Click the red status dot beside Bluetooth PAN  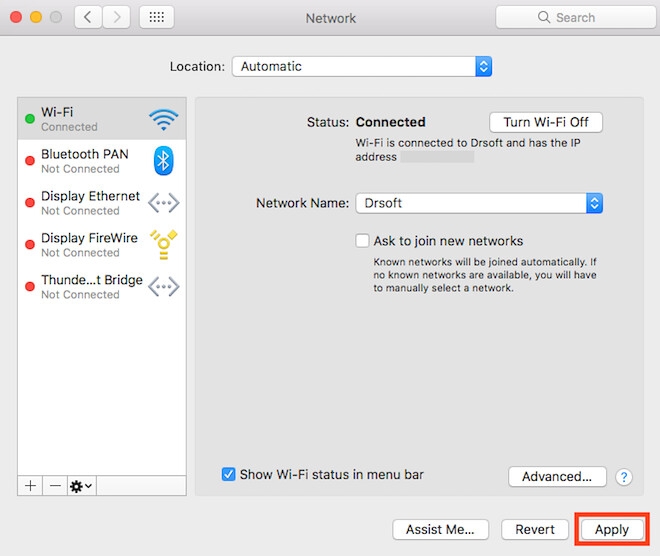coord(30,161)
